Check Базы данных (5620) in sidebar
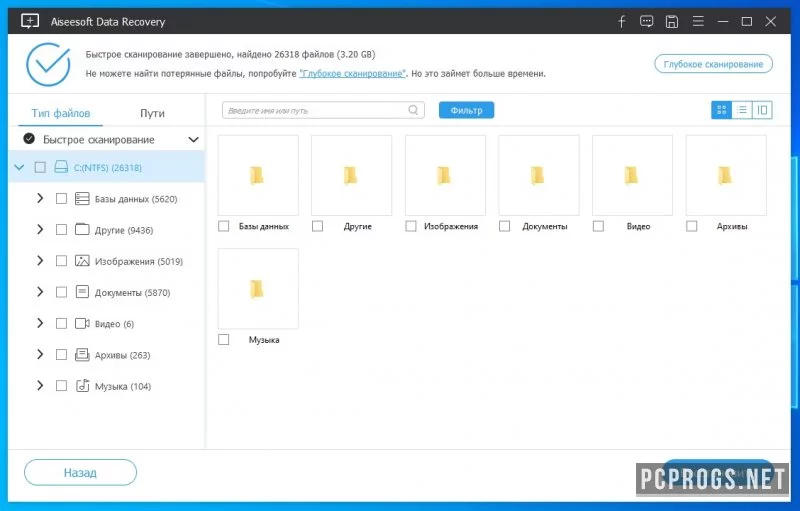800x511 pixels. tap(61, 198)
